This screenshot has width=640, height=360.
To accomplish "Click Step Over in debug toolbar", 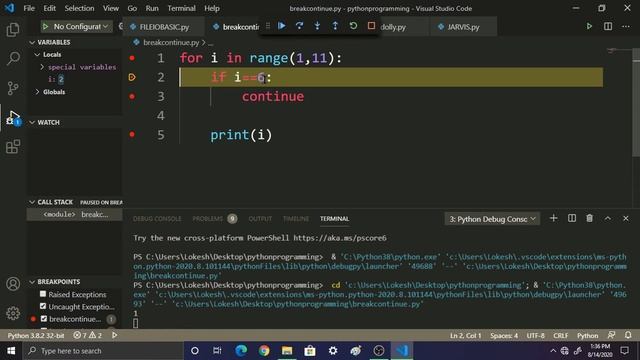I will coord(300,26).
